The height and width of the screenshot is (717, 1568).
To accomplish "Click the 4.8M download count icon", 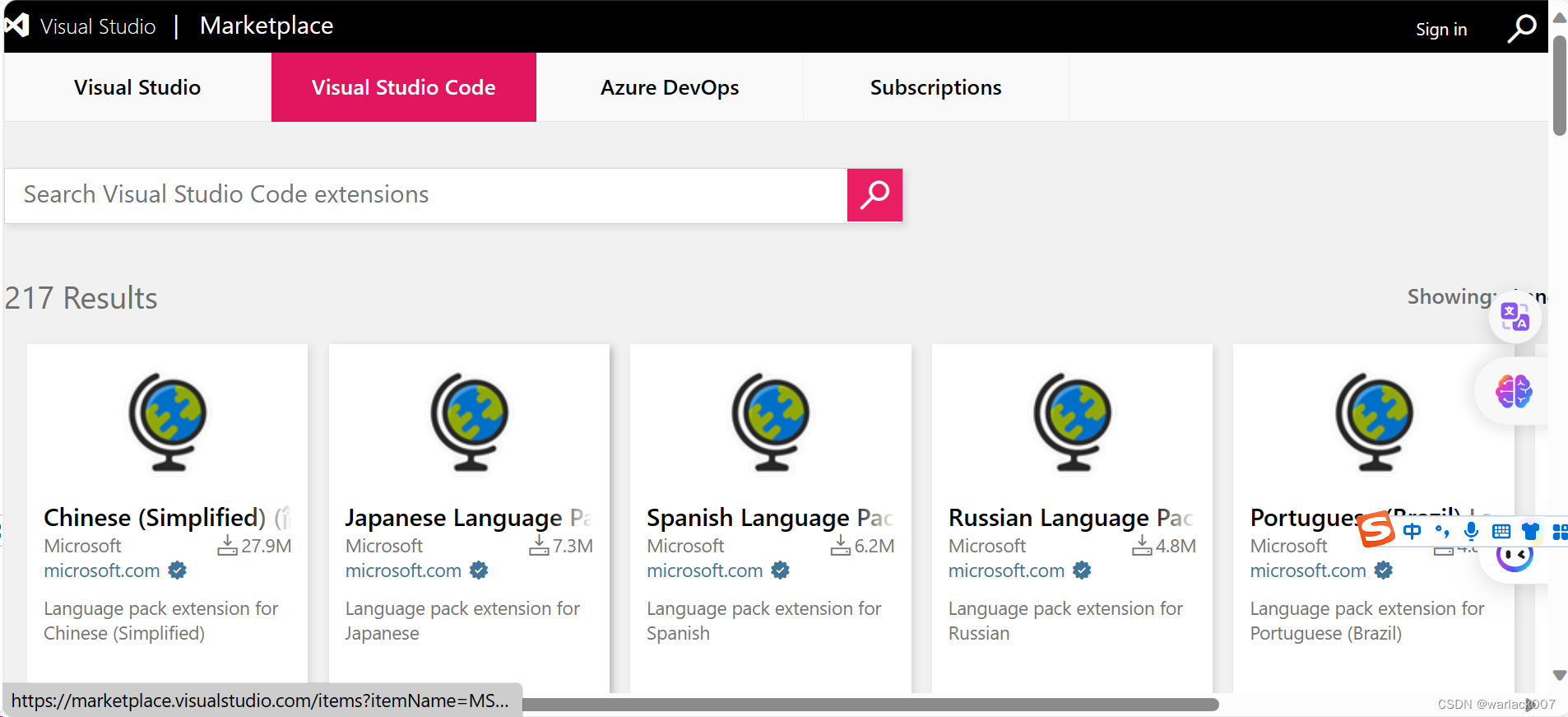I will [1142, 546].
